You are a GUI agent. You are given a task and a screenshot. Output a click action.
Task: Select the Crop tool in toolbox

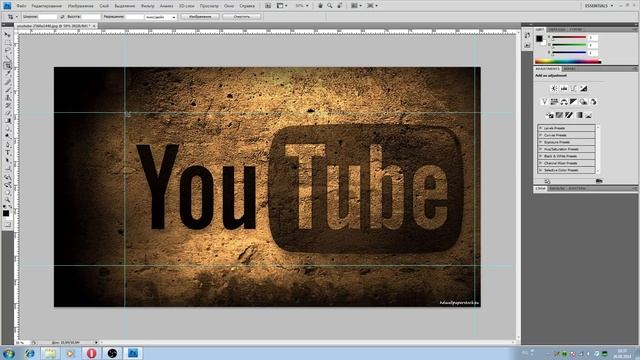click(x=7, y=66)
